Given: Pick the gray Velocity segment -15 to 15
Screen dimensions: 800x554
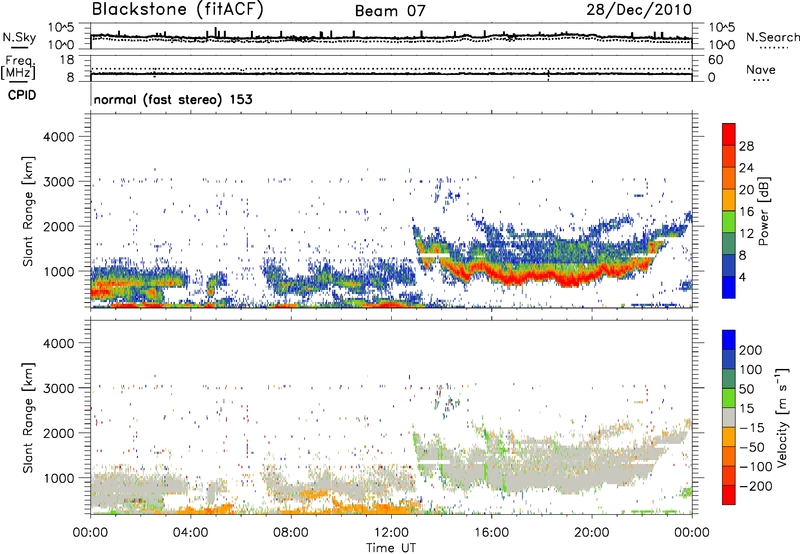Looking at the screenshot, I should (729, 417).
